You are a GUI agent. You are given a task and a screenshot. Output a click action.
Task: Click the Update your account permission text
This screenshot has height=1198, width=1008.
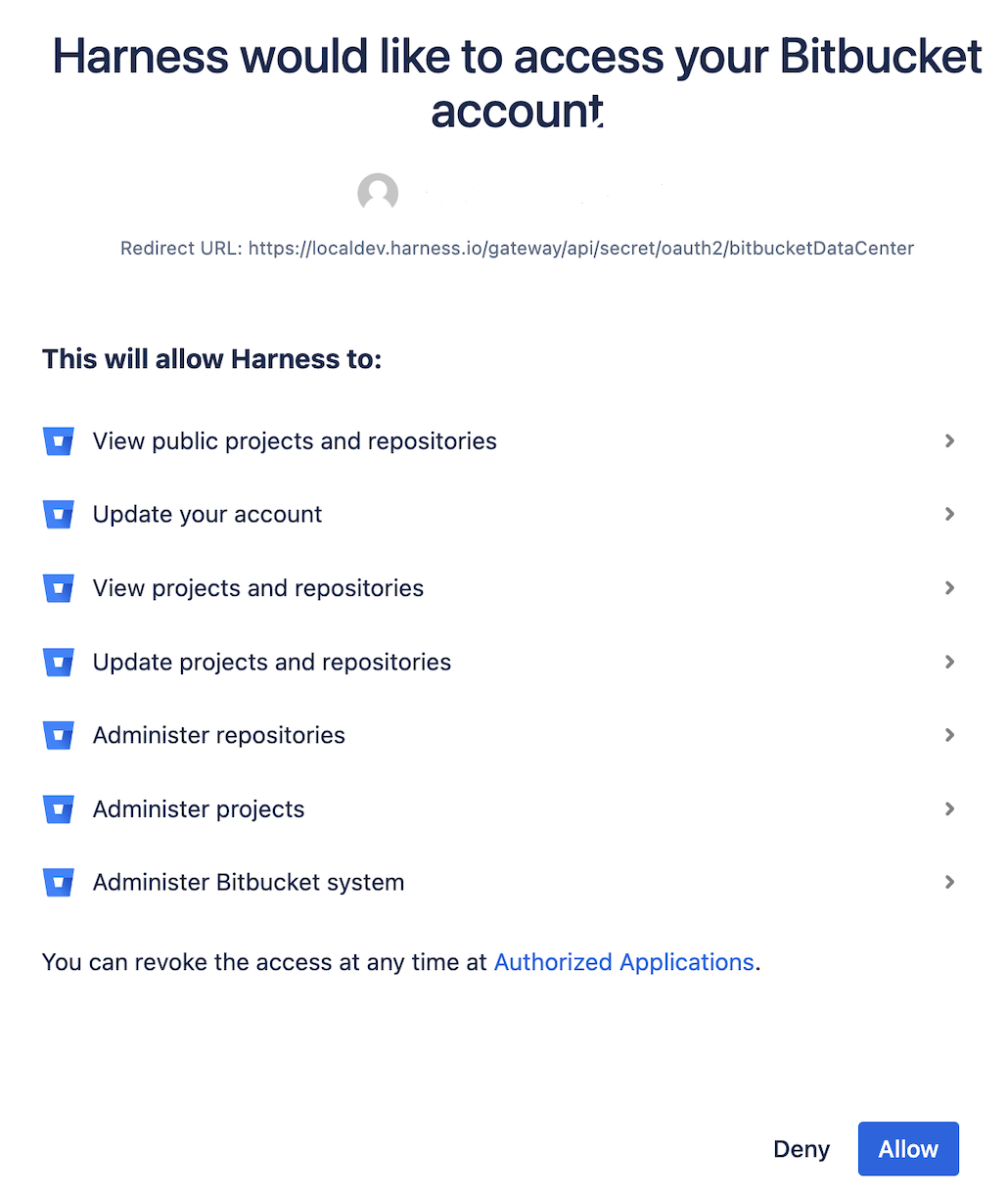click(207, 515)
